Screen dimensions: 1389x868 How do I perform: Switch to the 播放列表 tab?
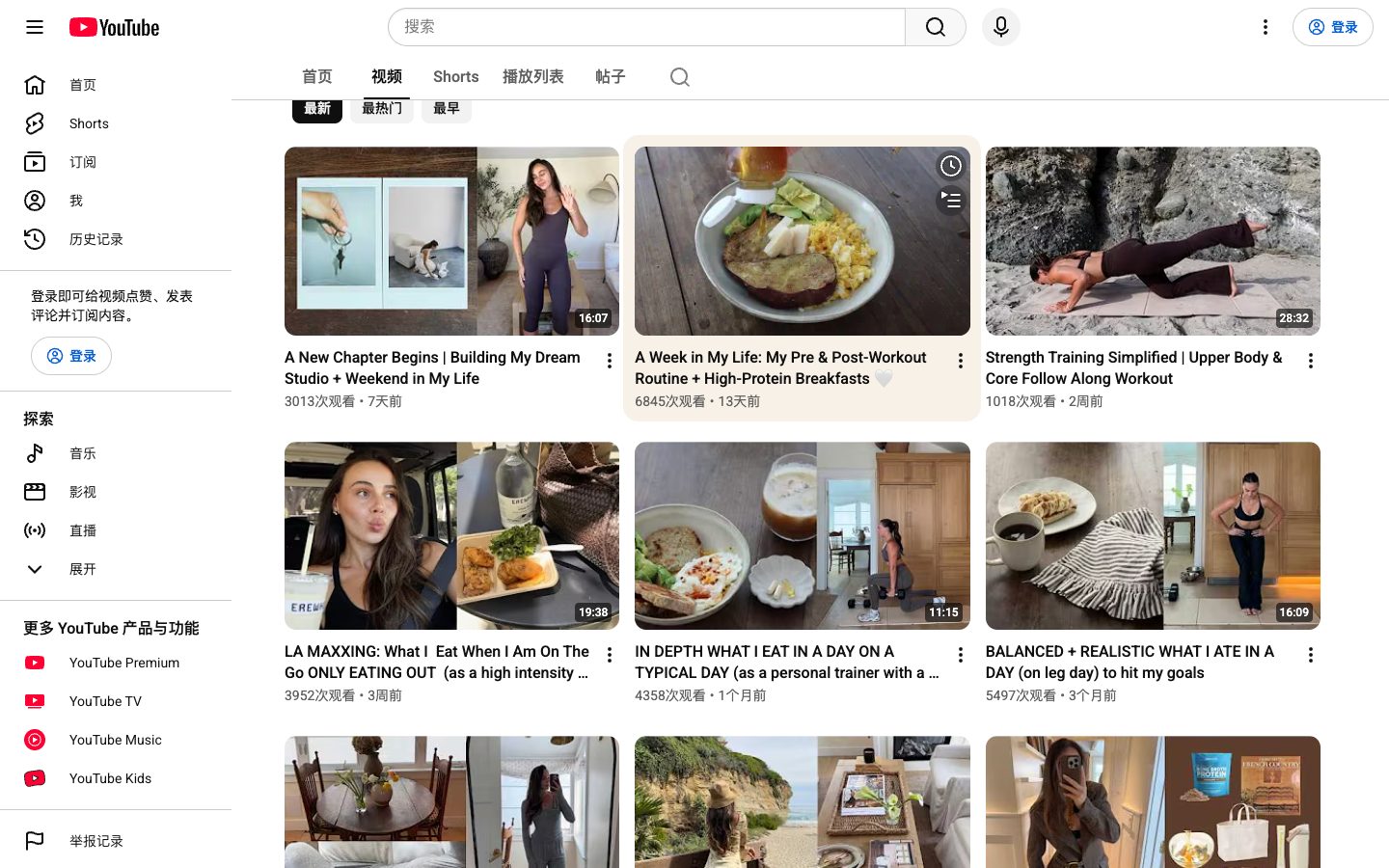(533, 77)
